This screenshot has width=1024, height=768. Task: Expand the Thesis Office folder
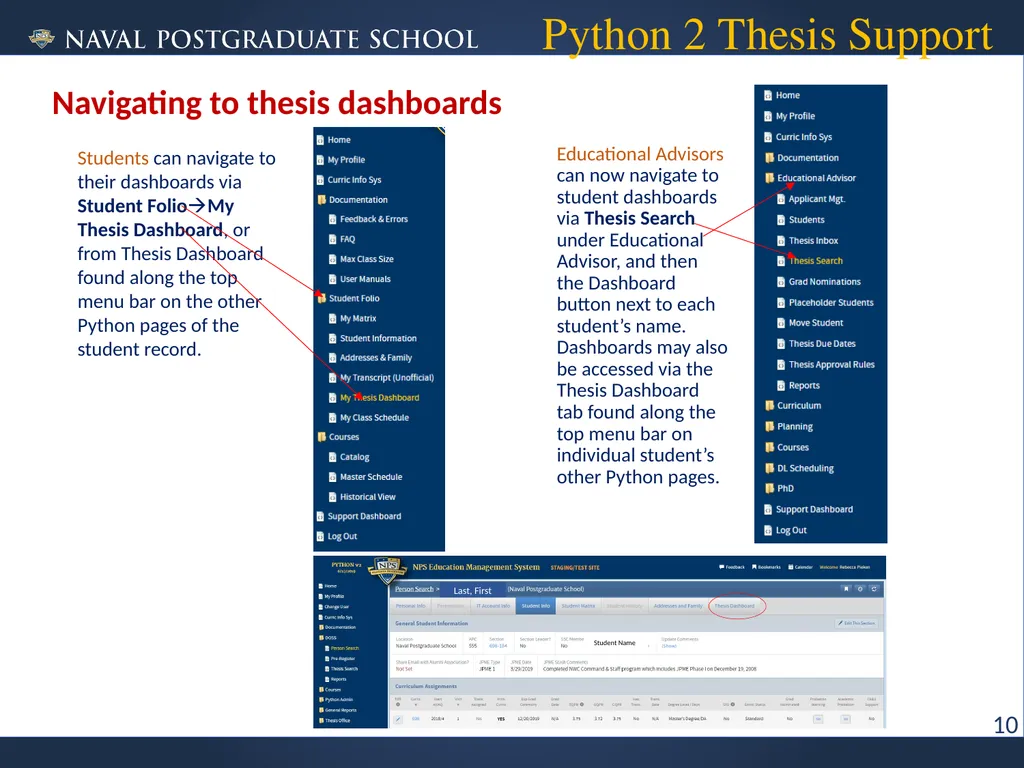[334, 721]
